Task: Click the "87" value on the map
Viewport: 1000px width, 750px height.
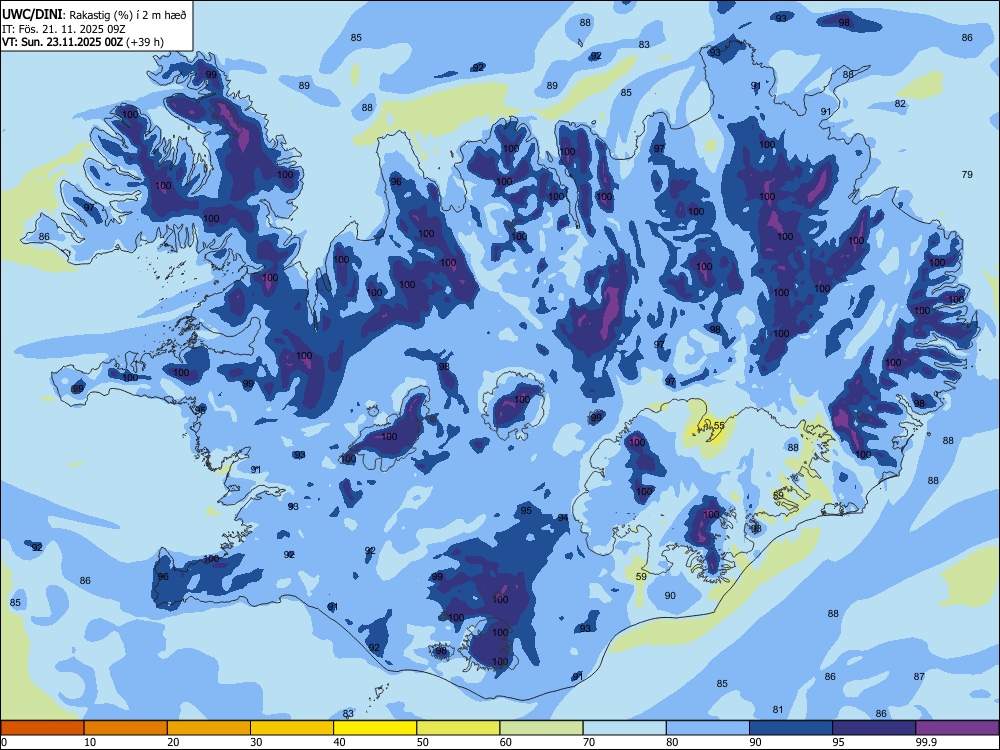Action: pos(918,677)
